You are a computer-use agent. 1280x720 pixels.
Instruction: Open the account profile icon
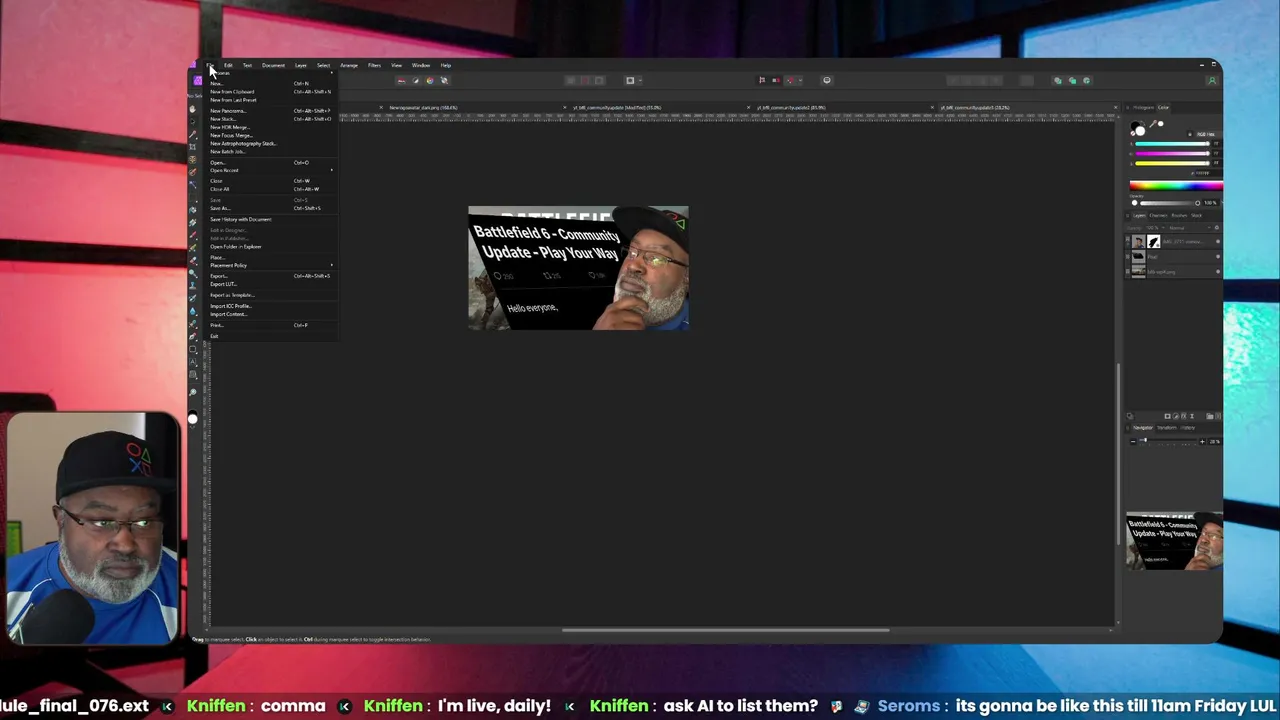1212,80
